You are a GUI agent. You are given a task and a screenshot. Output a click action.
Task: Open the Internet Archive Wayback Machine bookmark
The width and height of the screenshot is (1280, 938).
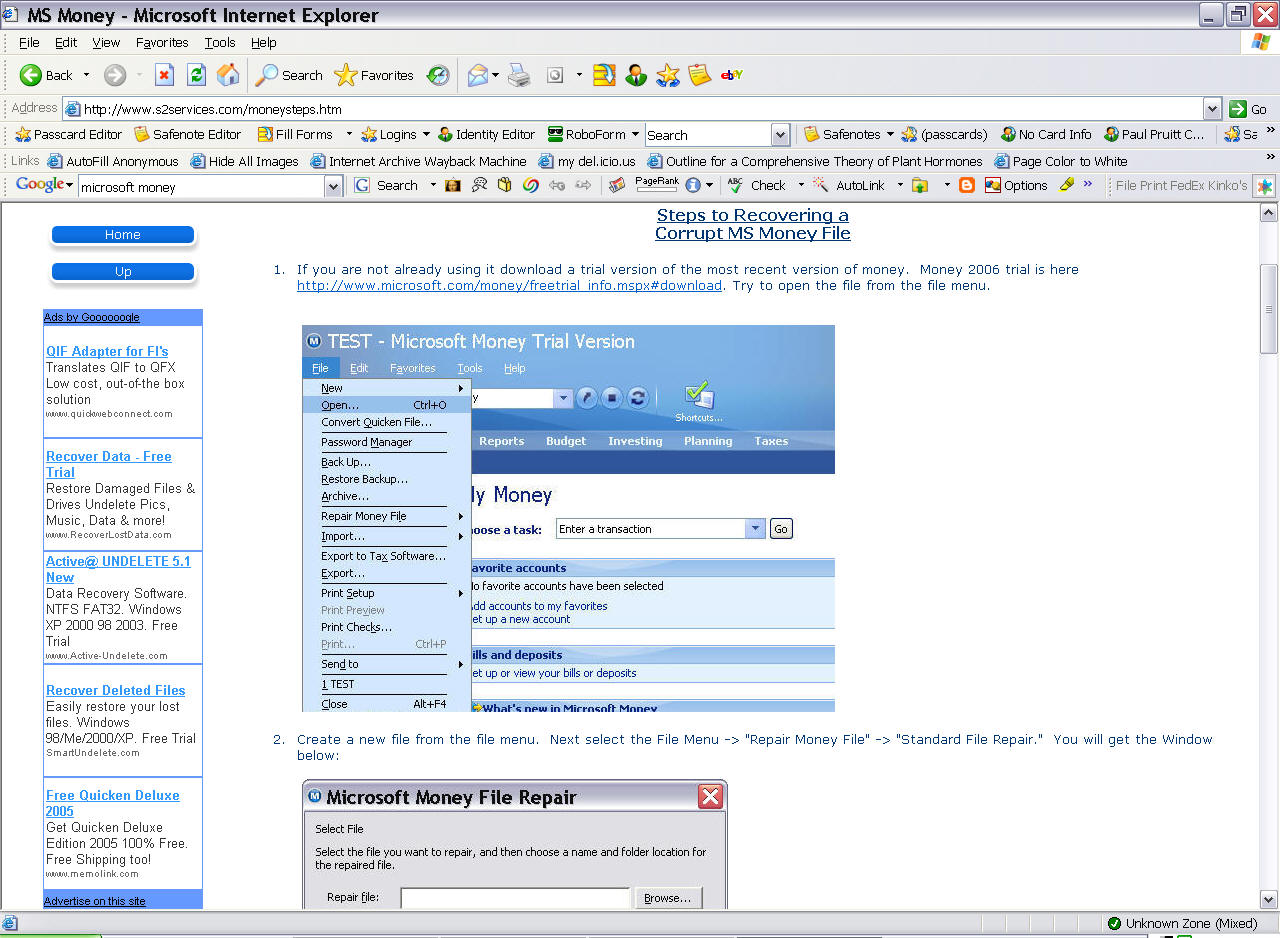pos(418,161)
